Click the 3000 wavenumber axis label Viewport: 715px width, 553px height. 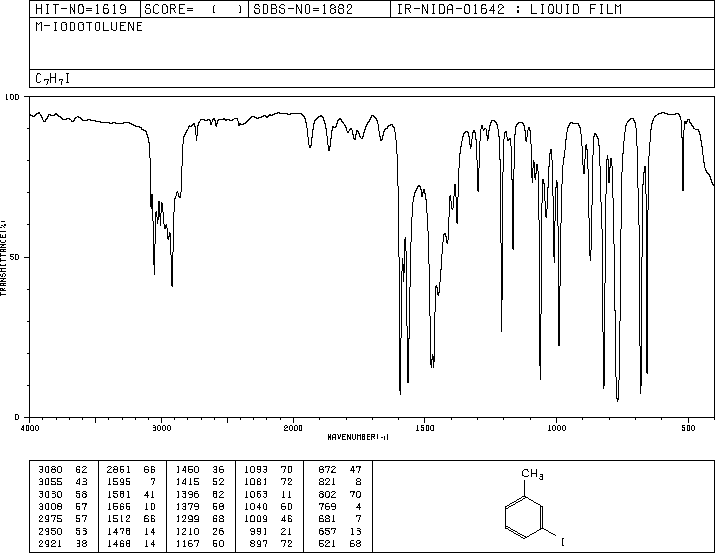click(161, 428)
